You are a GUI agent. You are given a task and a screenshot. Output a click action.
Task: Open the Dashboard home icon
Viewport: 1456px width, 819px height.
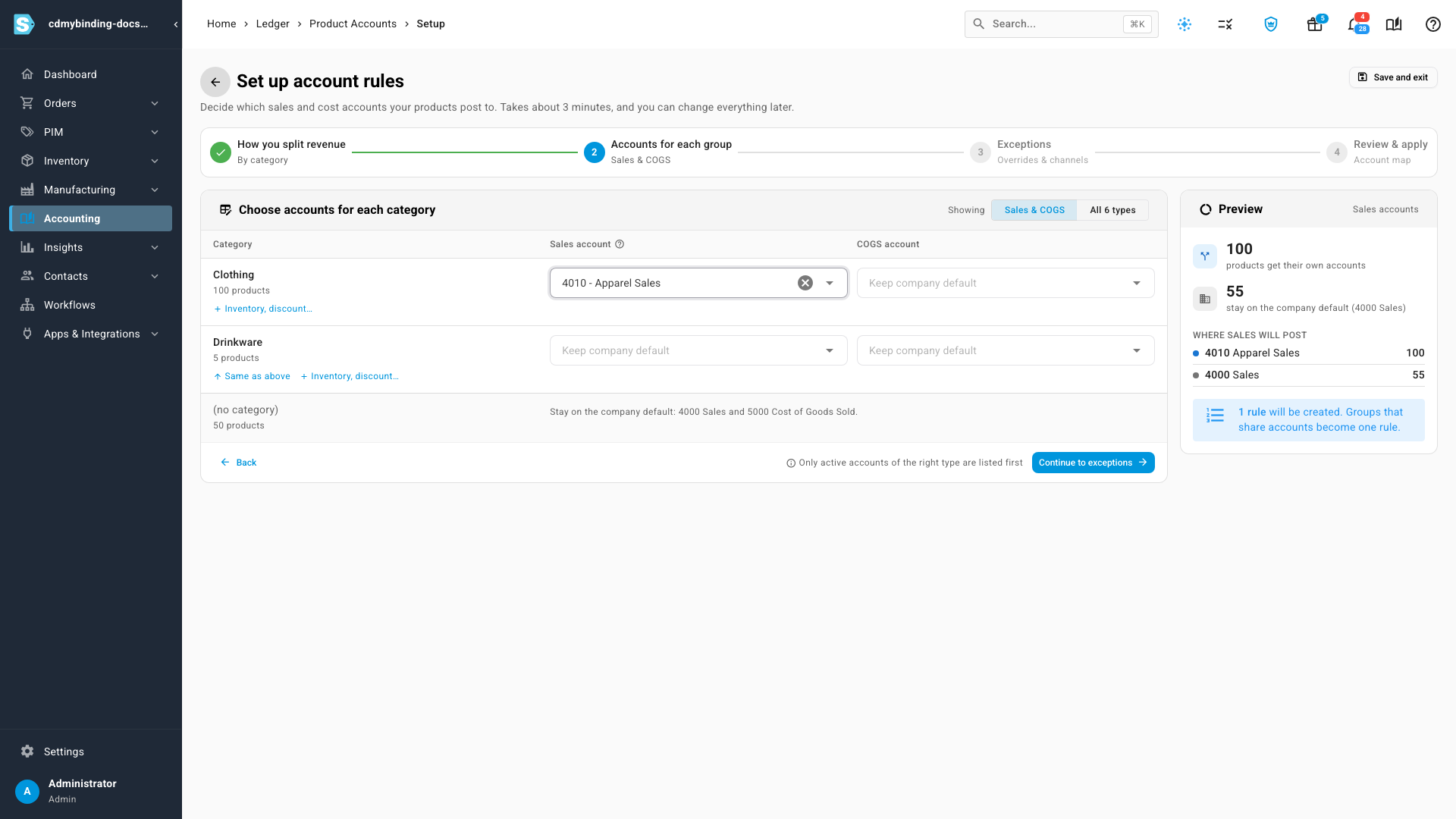27,74
